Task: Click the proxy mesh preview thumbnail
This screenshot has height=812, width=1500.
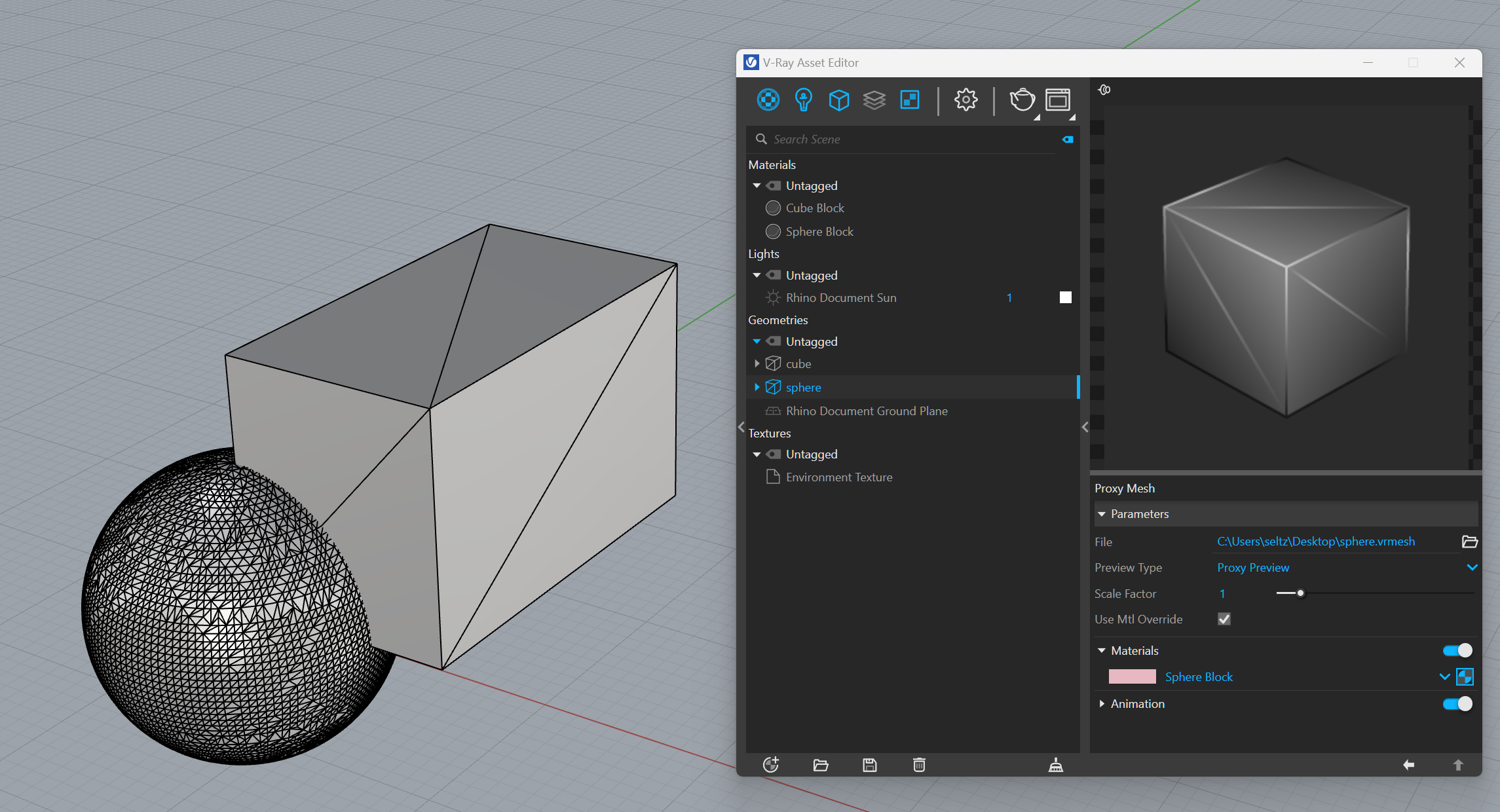Action: point(1286,287)
